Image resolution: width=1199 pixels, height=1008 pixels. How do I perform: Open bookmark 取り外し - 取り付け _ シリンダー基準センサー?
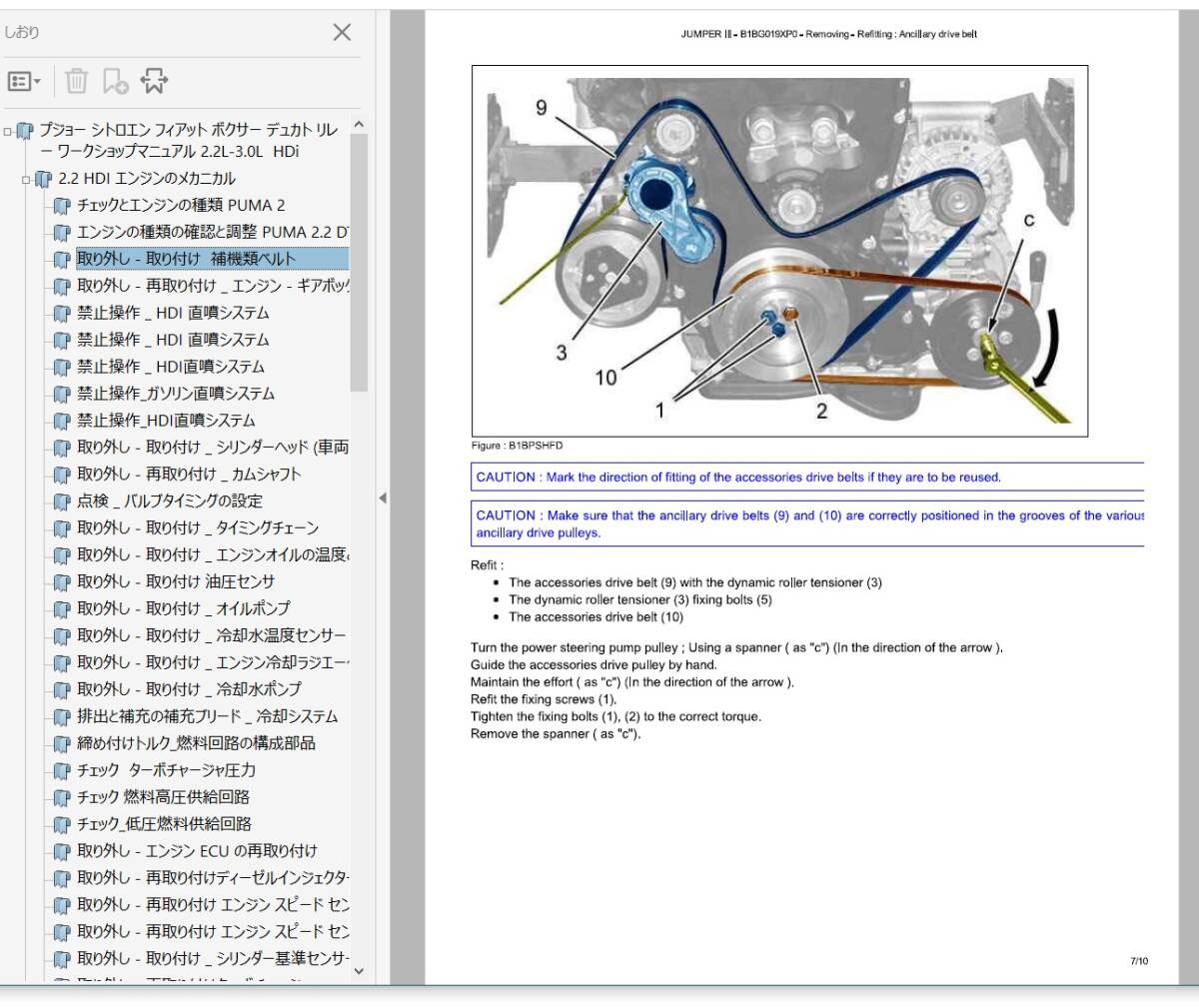213,960
